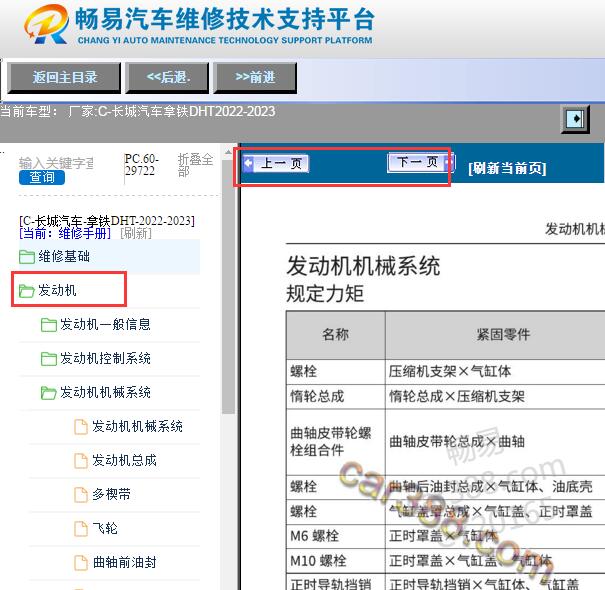Viewport: 605px width, 590px height.
Task: Click the C-长城汽车-拿铁DHT-2022-2023 title
Action: (x=107, y=221)
